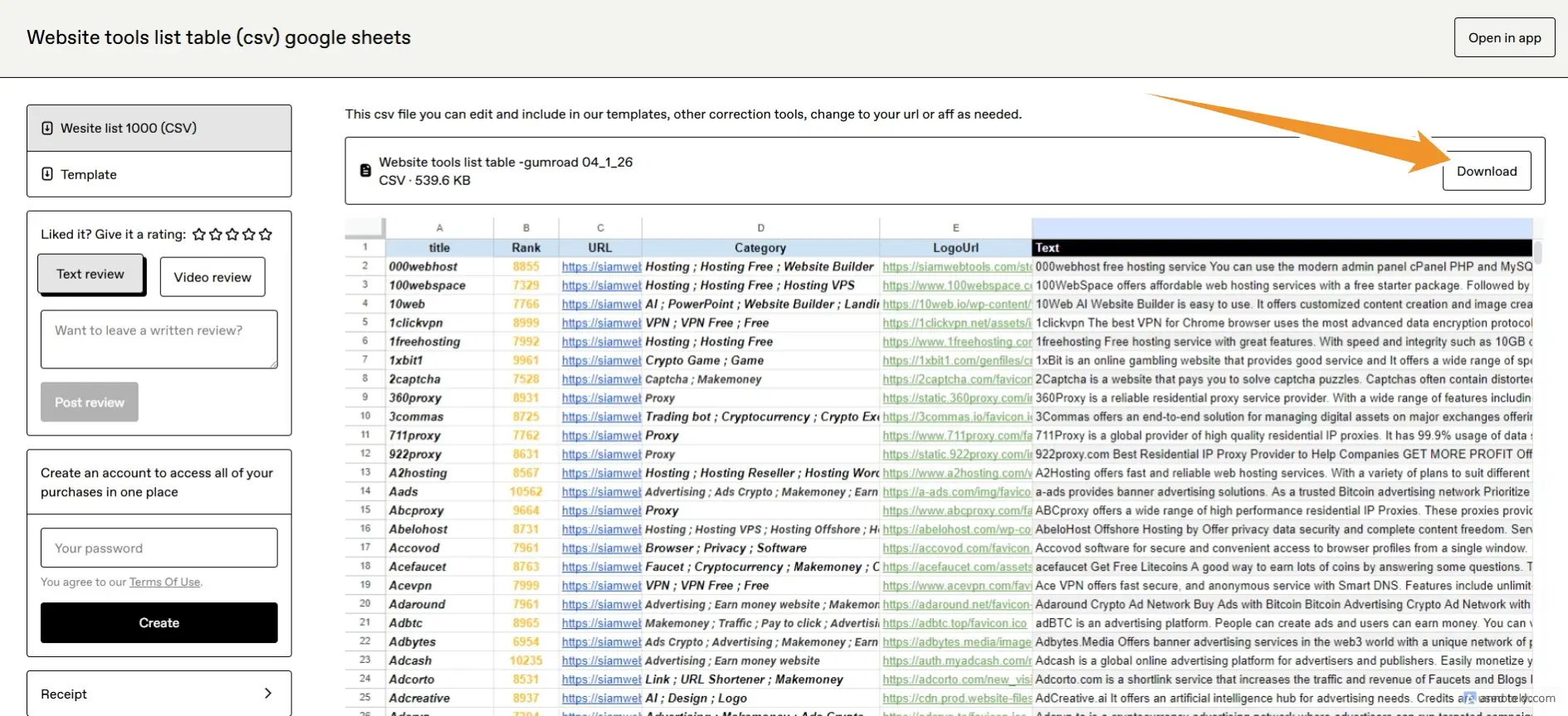
Task: Click the CSV file icon beside filename
Action: click(x=365, y=171)
